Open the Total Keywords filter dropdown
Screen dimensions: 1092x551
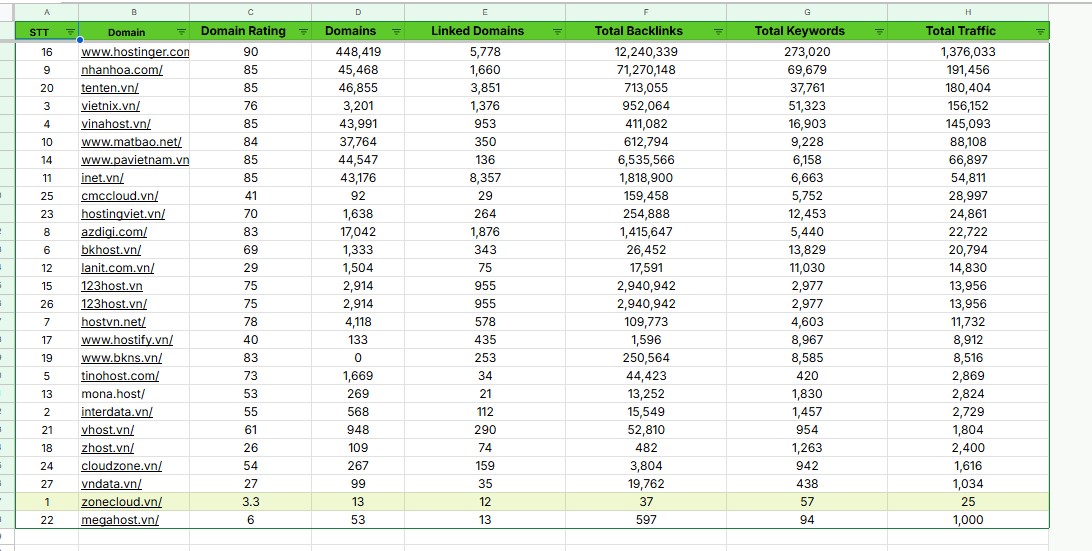pyautogui.click(x=879, y=31)
